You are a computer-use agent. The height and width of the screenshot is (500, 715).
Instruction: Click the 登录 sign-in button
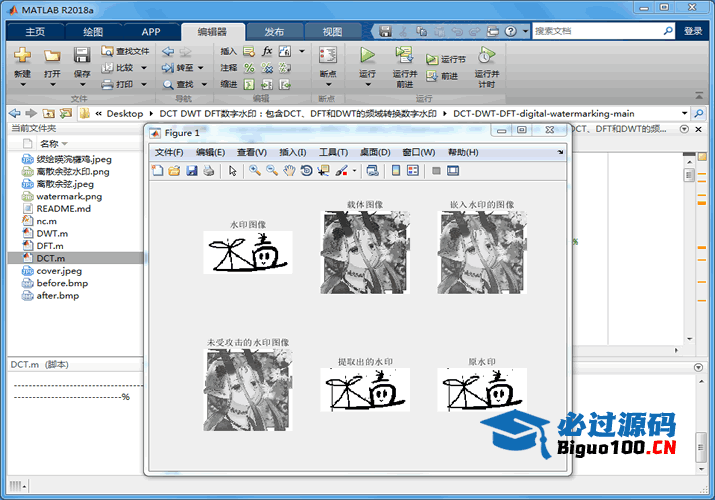point(693,31)
